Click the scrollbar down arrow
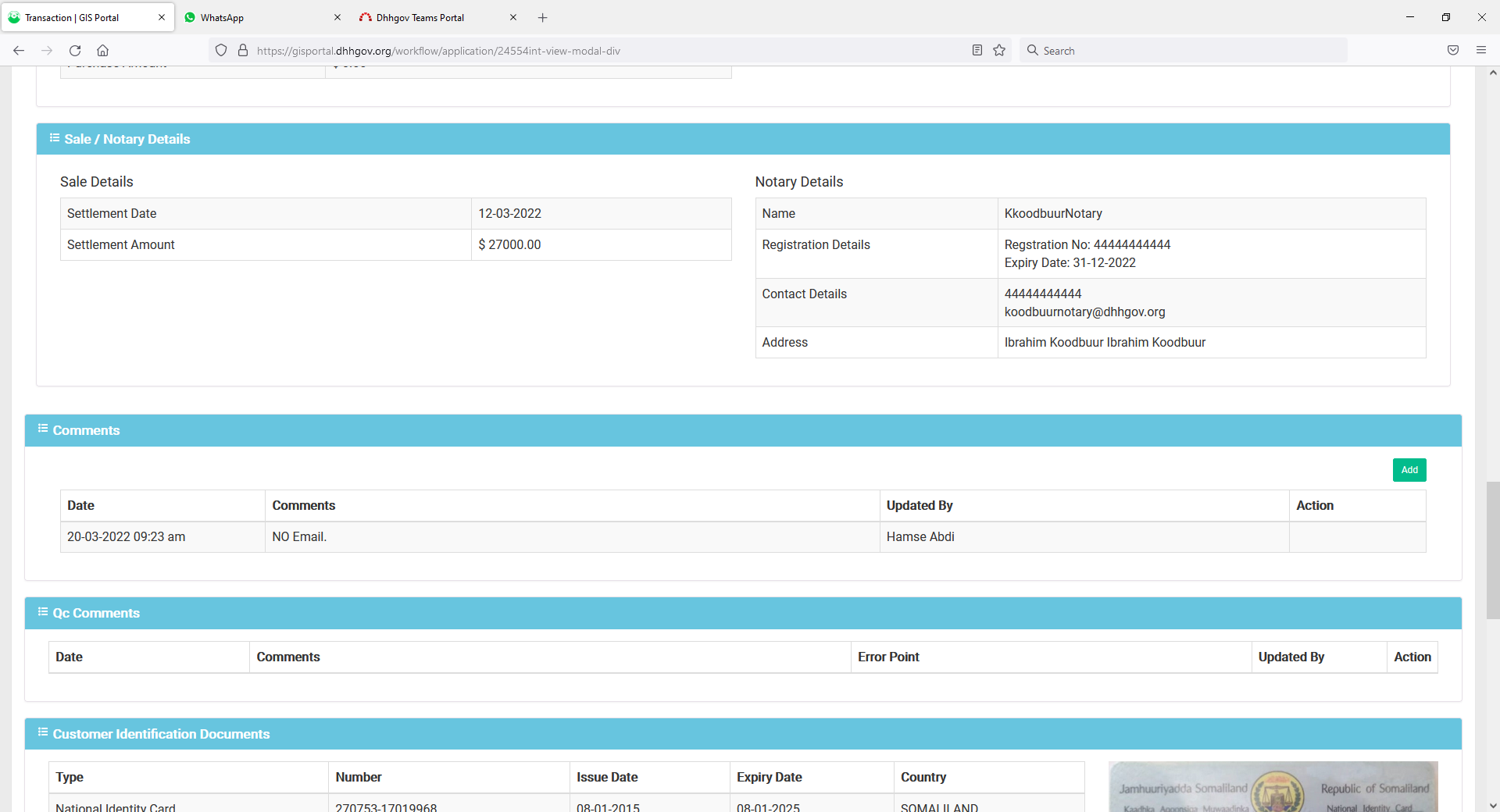This screenshot has height=812, width=1500. (1493, 805)
